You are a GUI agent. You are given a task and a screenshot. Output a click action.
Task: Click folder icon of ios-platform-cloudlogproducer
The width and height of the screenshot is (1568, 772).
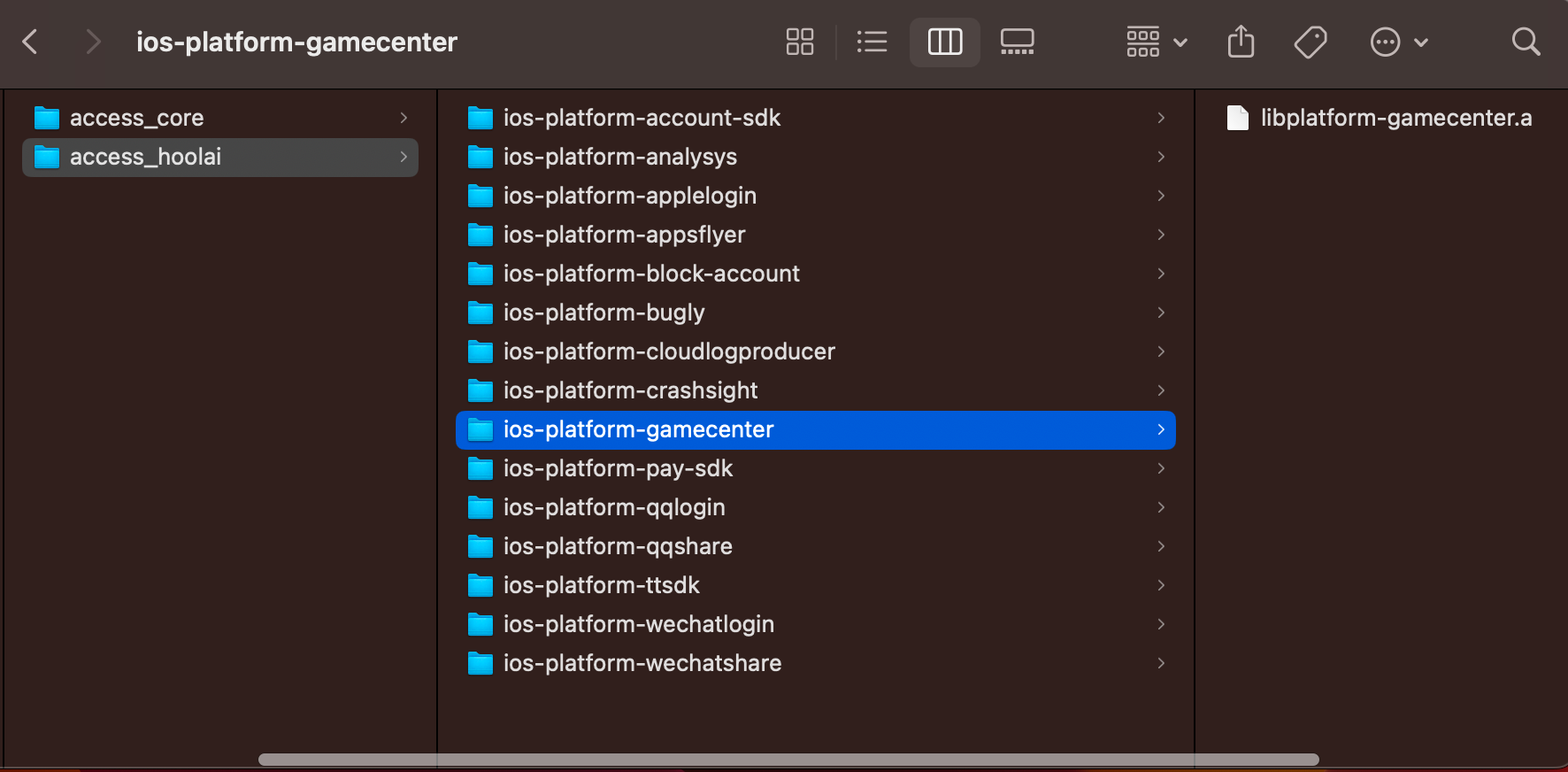click(480, 351)
